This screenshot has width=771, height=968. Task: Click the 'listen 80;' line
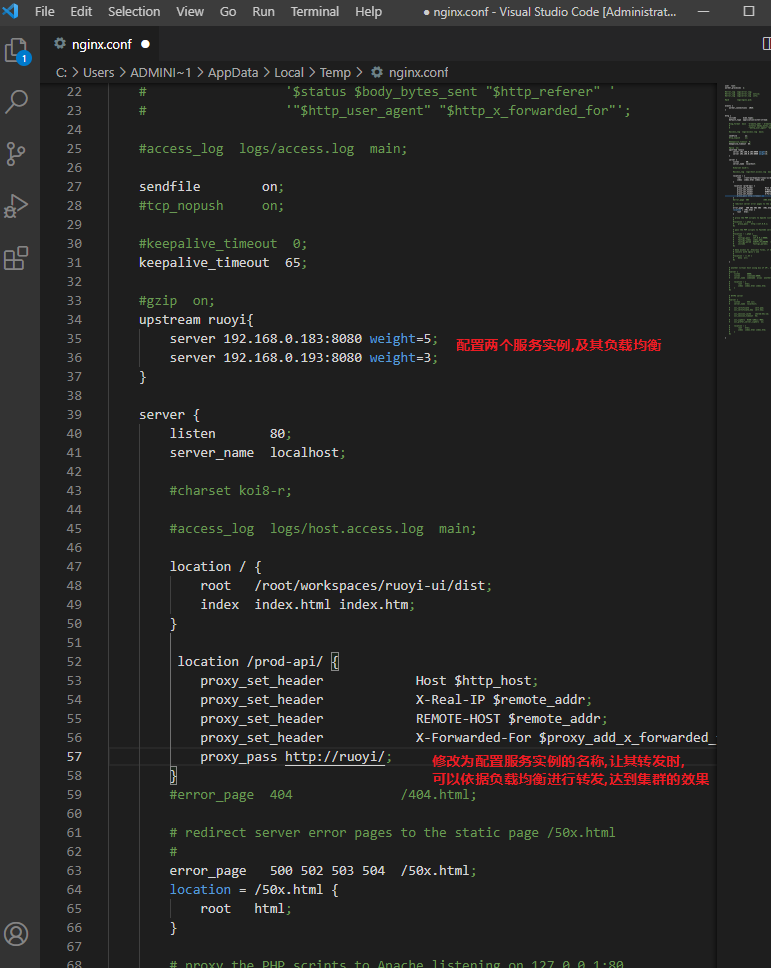click(x=231, y=433)
